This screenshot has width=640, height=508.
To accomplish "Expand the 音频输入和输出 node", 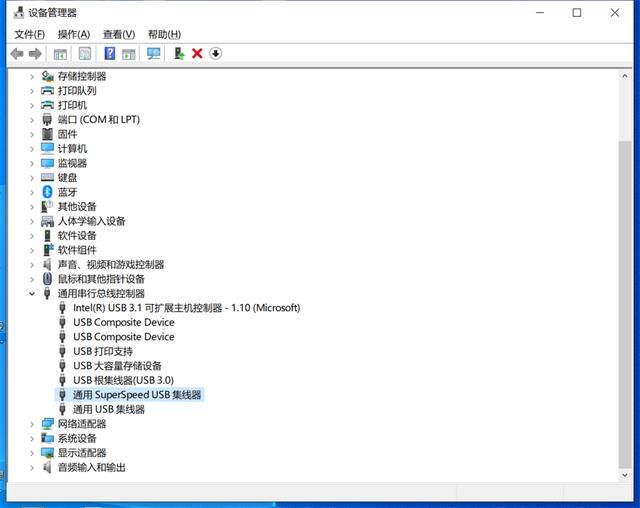I will pos(32,467).
